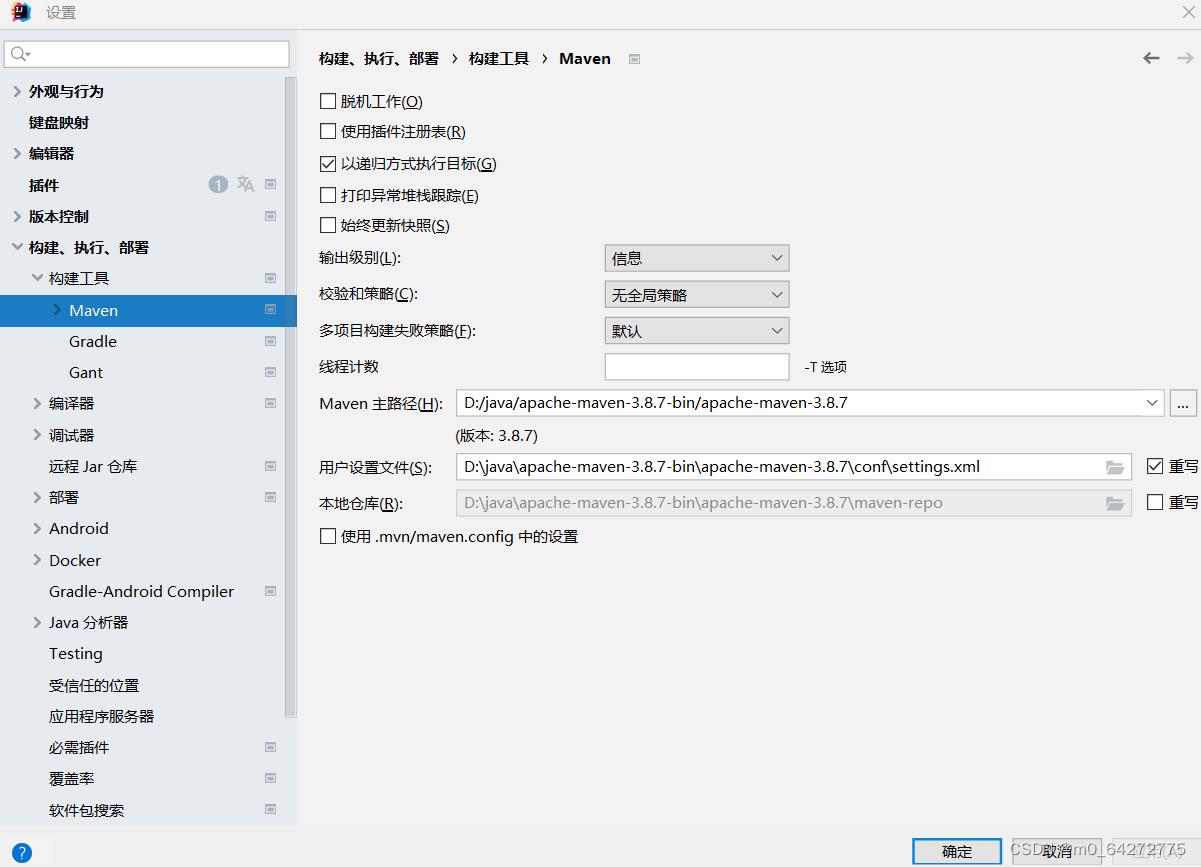The image size is (1201, 867).
Task: Click the project icon in 构建工具 row
Action: point(270,278)
